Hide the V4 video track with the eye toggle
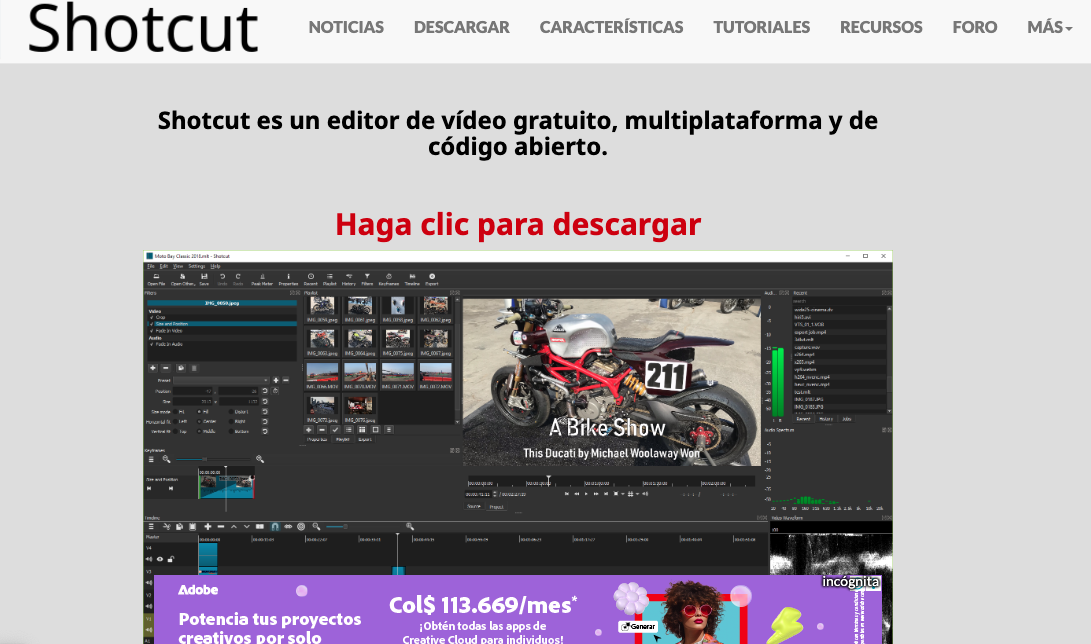1091x644 pixels. coord(160,558)
